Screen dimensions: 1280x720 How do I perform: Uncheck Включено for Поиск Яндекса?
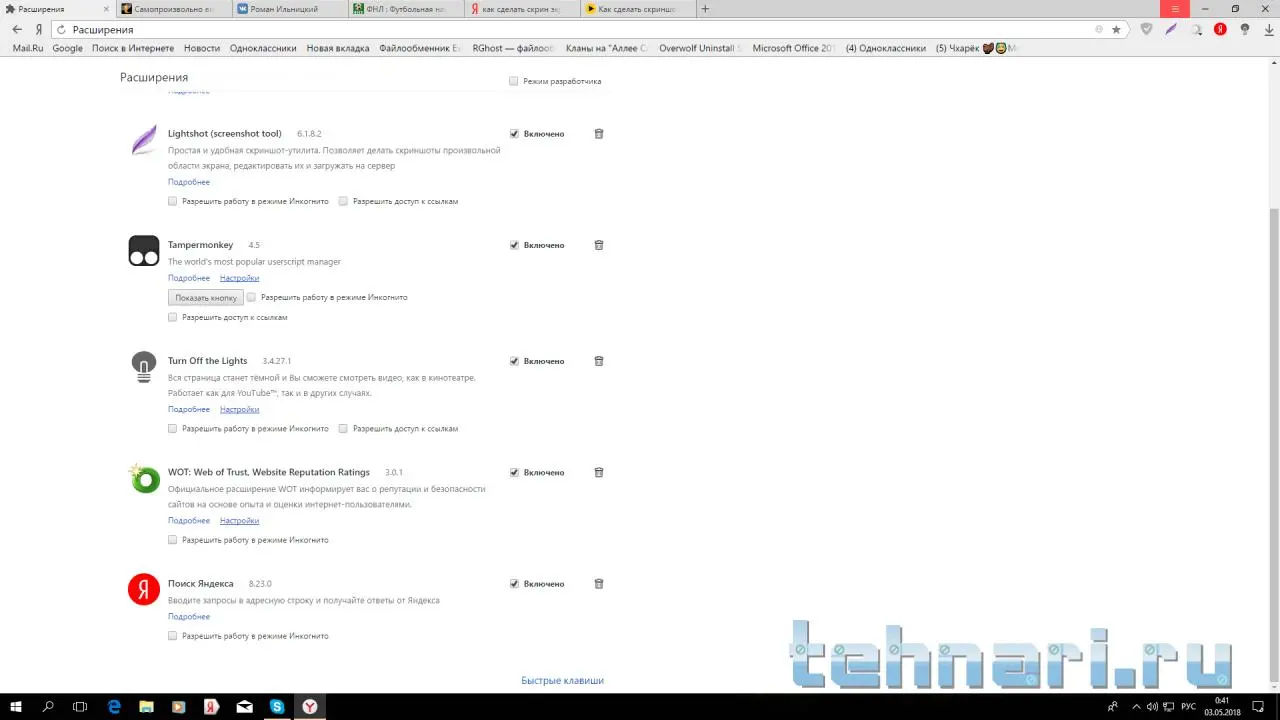click(x=514, y=584)
